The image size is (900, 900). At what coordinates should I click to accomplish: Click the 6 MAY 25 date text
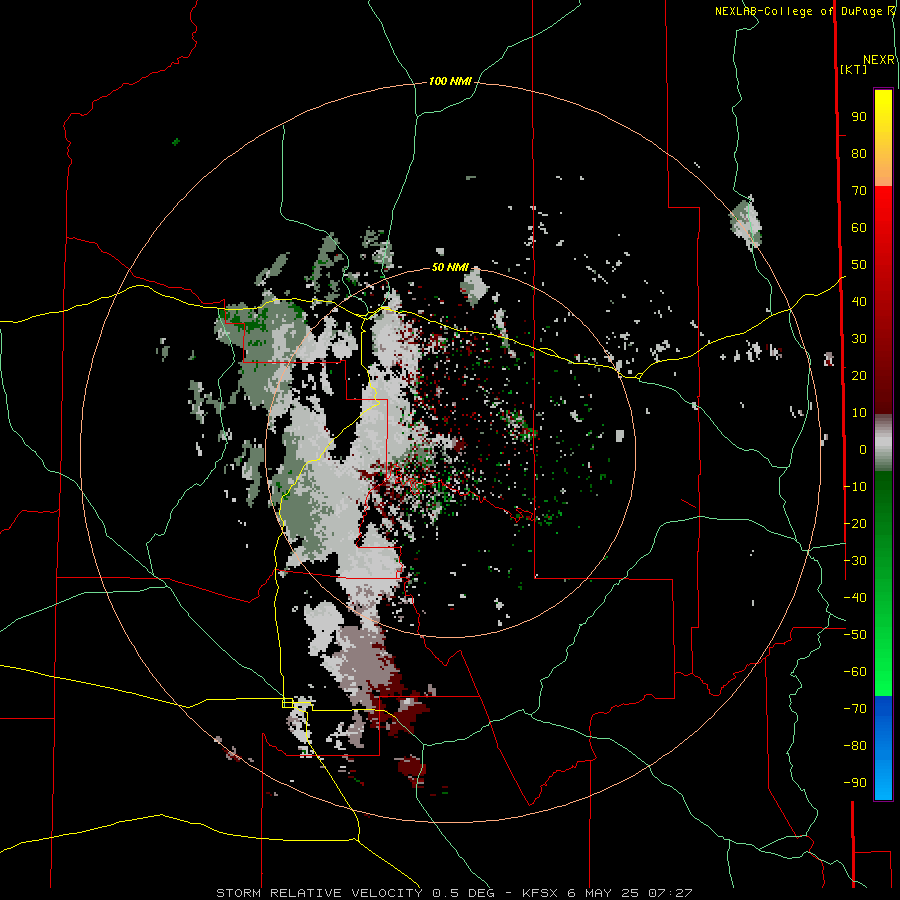coord(603,893)
